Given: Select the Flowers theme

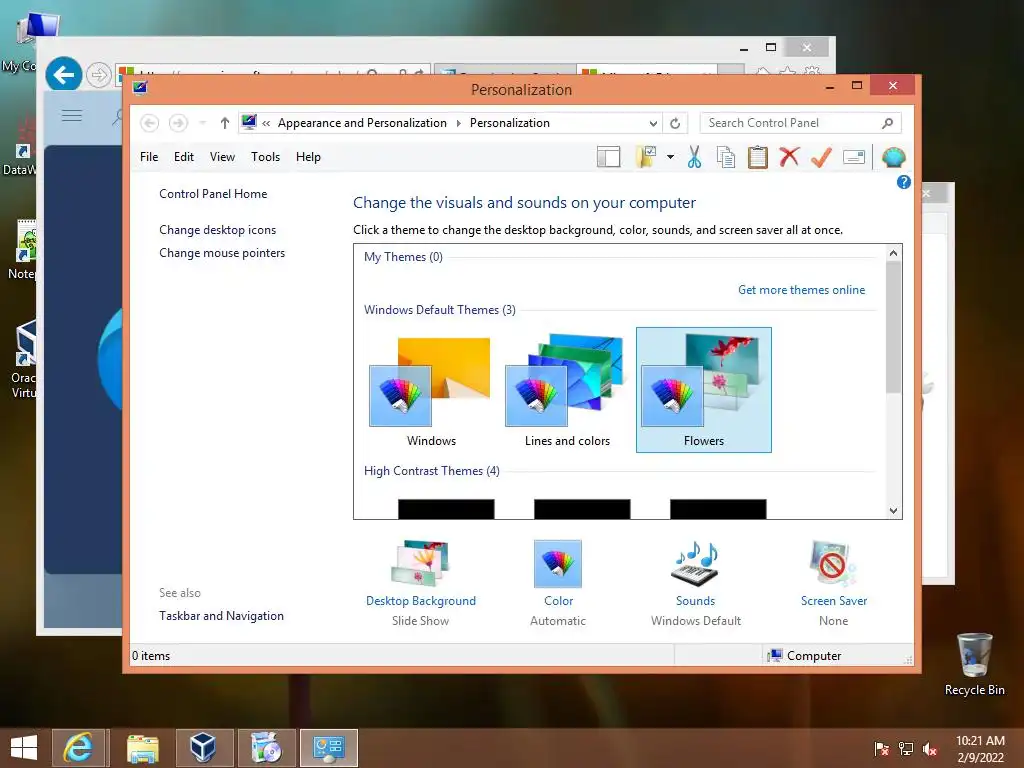Looking at the screenshot, I should [703, 390].
